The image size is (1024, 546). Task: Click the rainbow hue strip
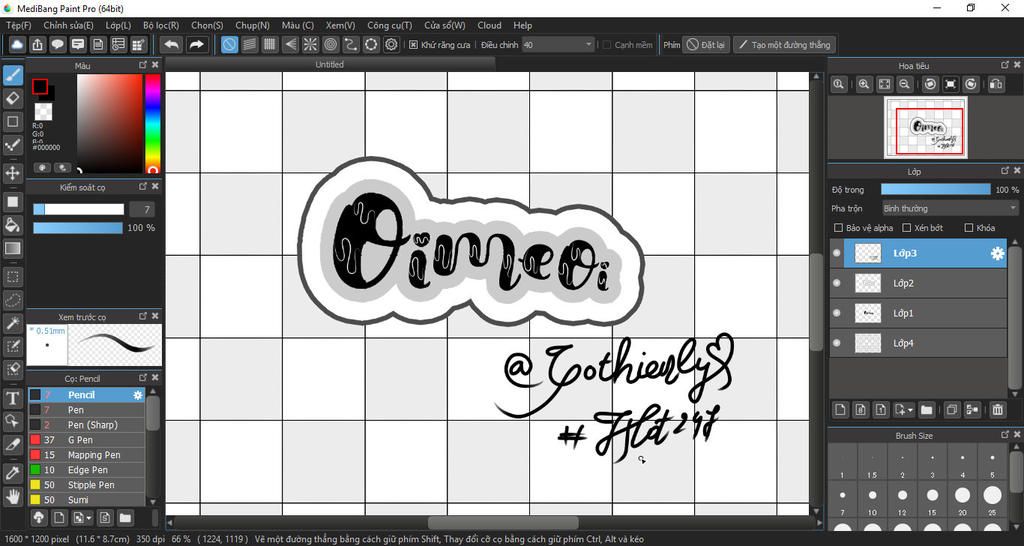[152, 123]
